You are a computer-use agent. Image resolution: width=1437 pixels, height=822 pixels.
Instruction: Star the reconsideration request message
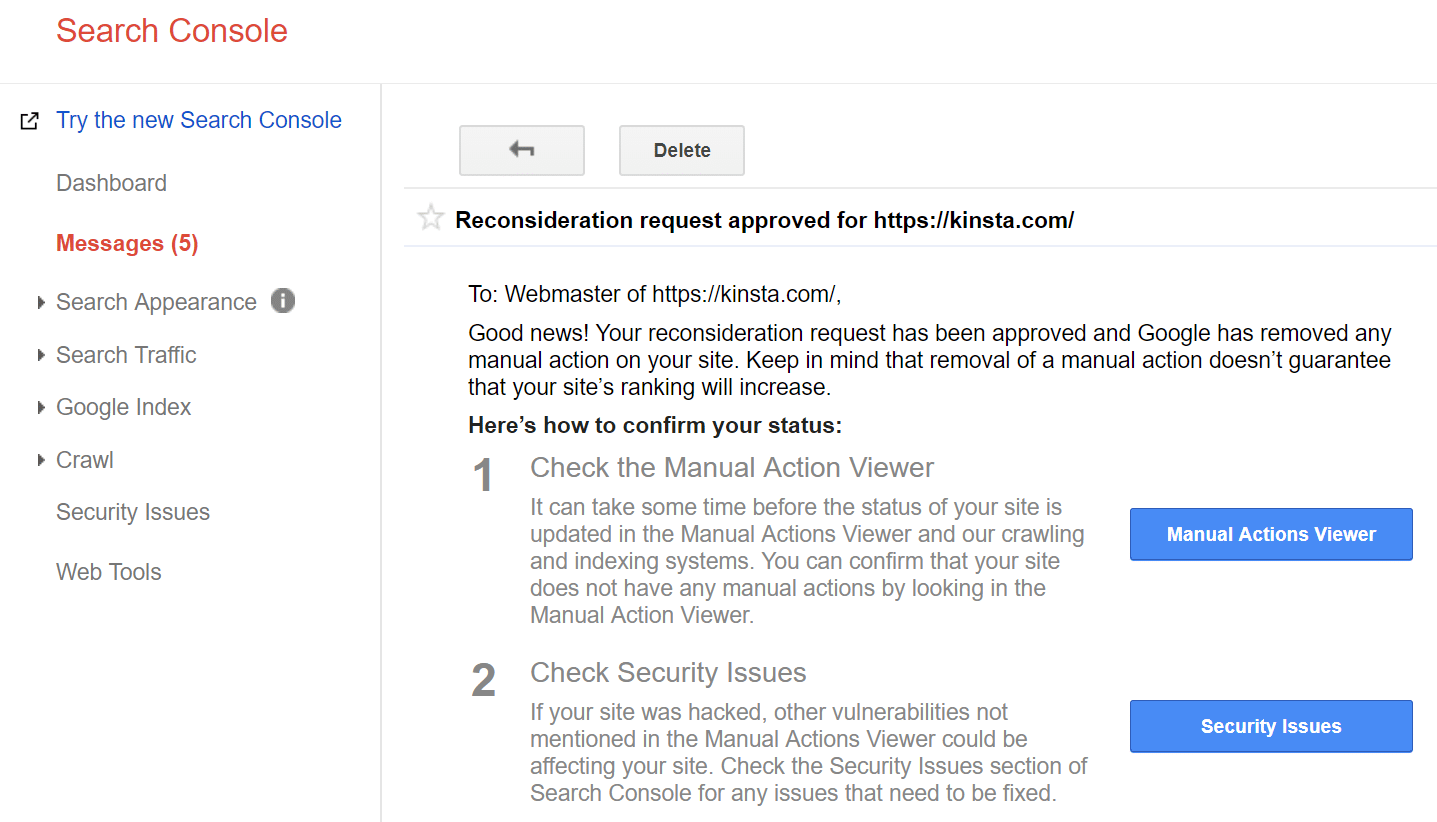point(430,217)
